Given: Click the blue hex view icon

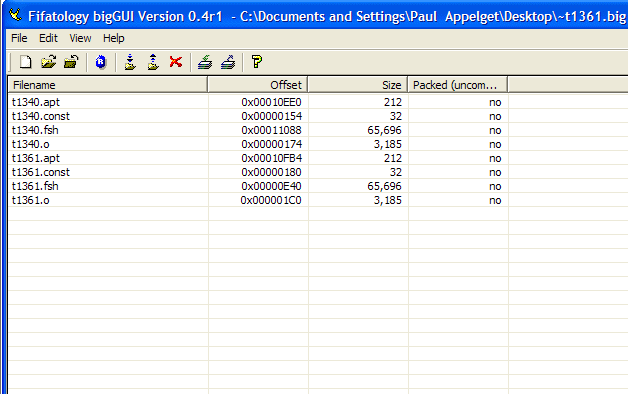Looking at the screenshot, I should (x=101, y=62).
